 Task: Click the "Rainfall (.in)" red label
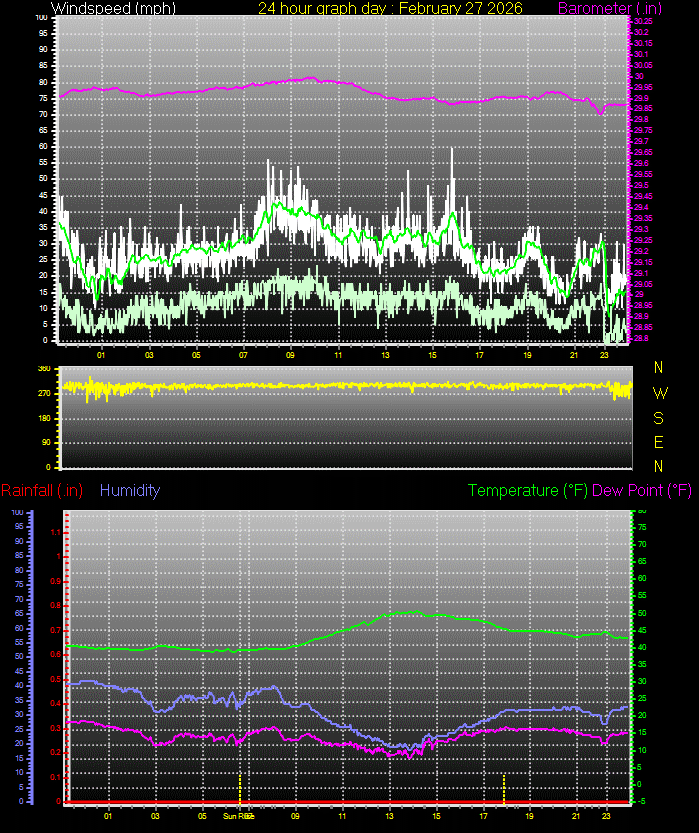[42, 490]
